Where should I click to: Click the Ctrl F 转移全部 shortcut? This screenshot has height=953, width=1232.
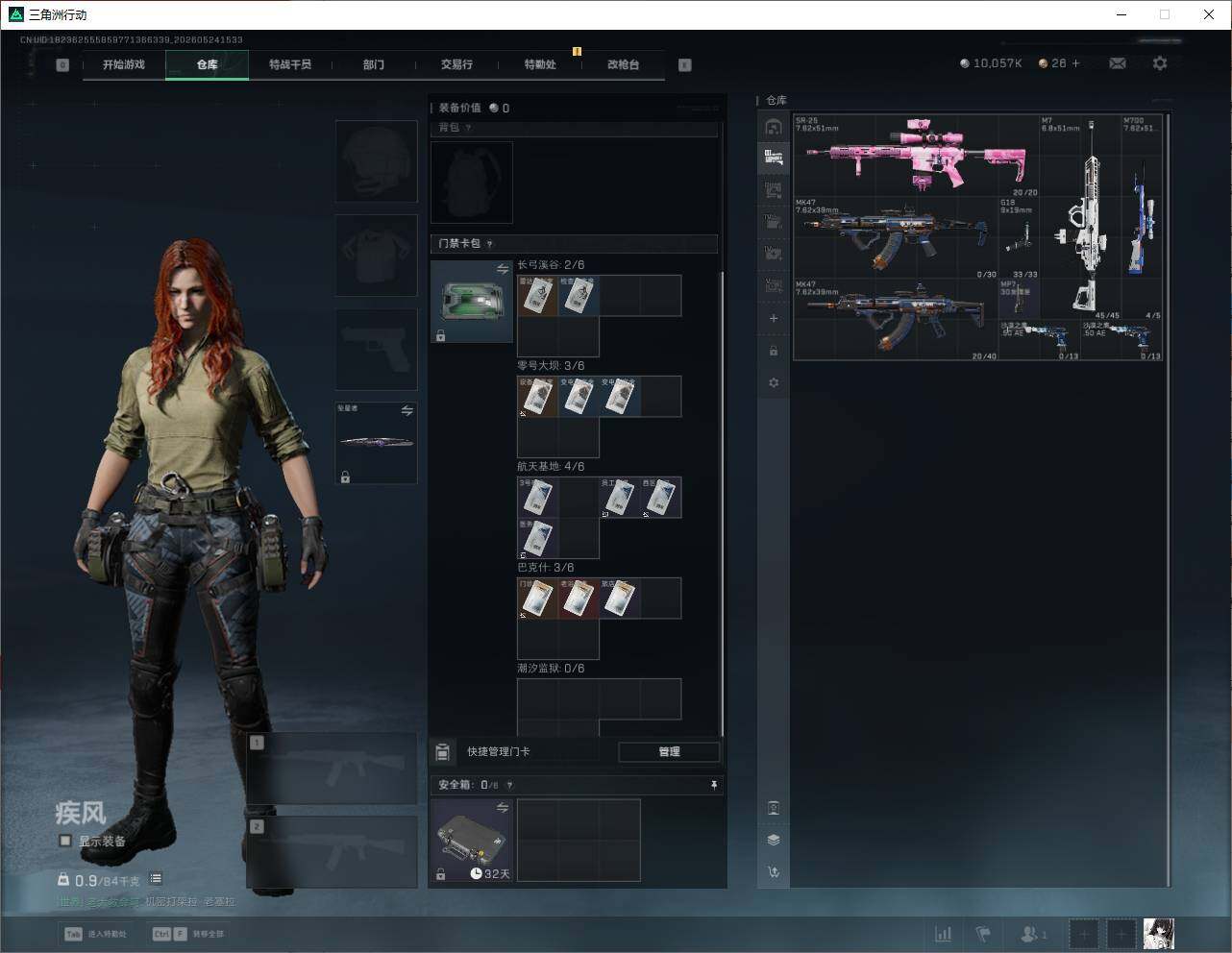coord(187,934)
